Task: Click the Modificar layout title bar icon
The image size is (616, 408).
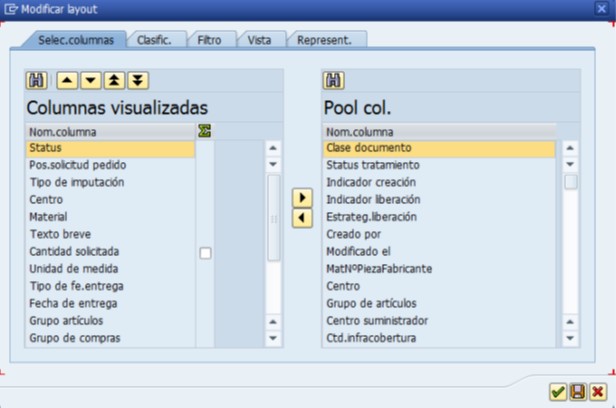Action: pyautogui.click(x=11, y=9)
